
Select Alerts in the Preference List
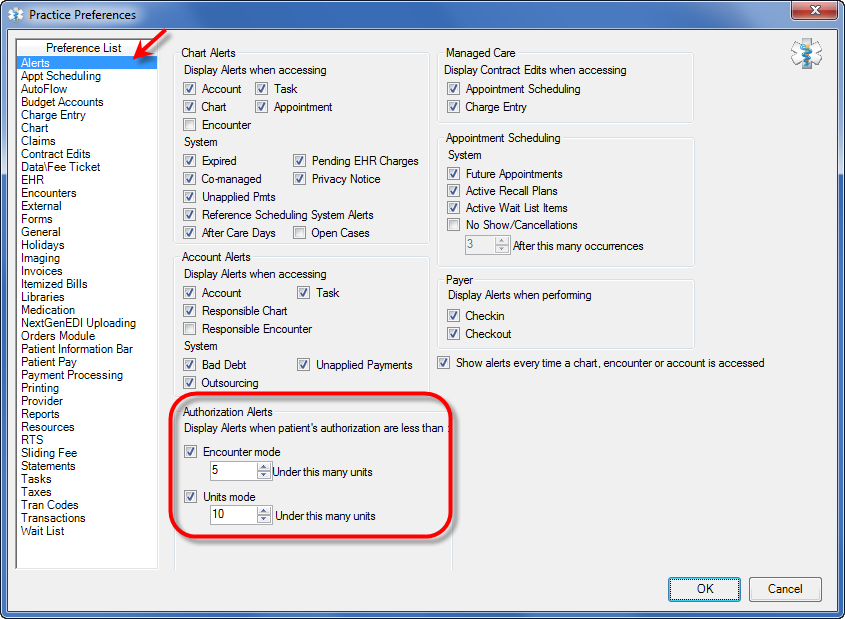87,63
